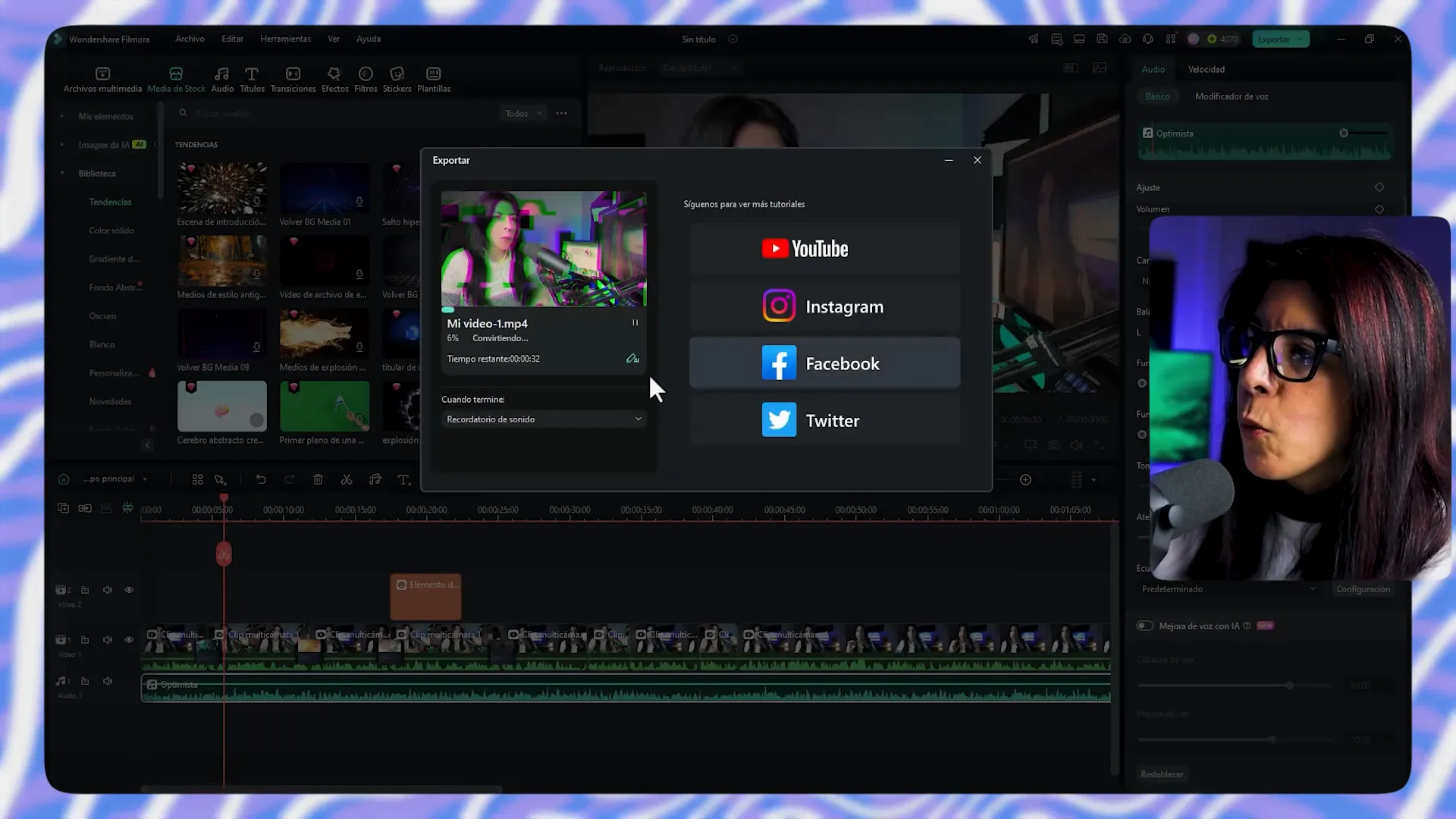This screenshot has width=1456, height=819.
Task: Click the Configuración button beside Predeterminado
Action: (1363, 589)
